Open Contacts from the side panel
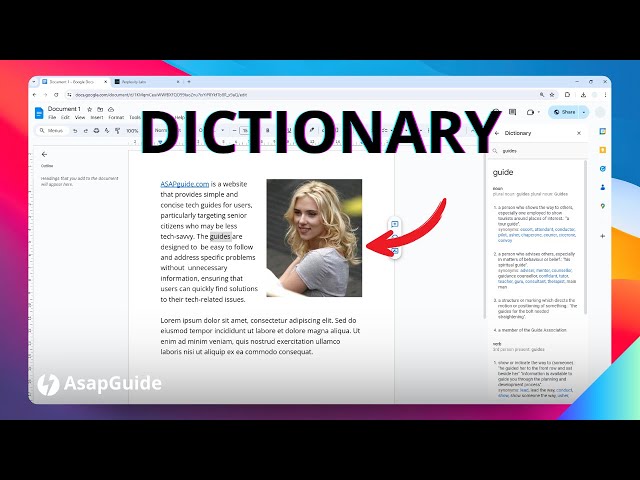The height and width of the screenshot is (480, 640). pyautogui.click(x=603, y=187)
